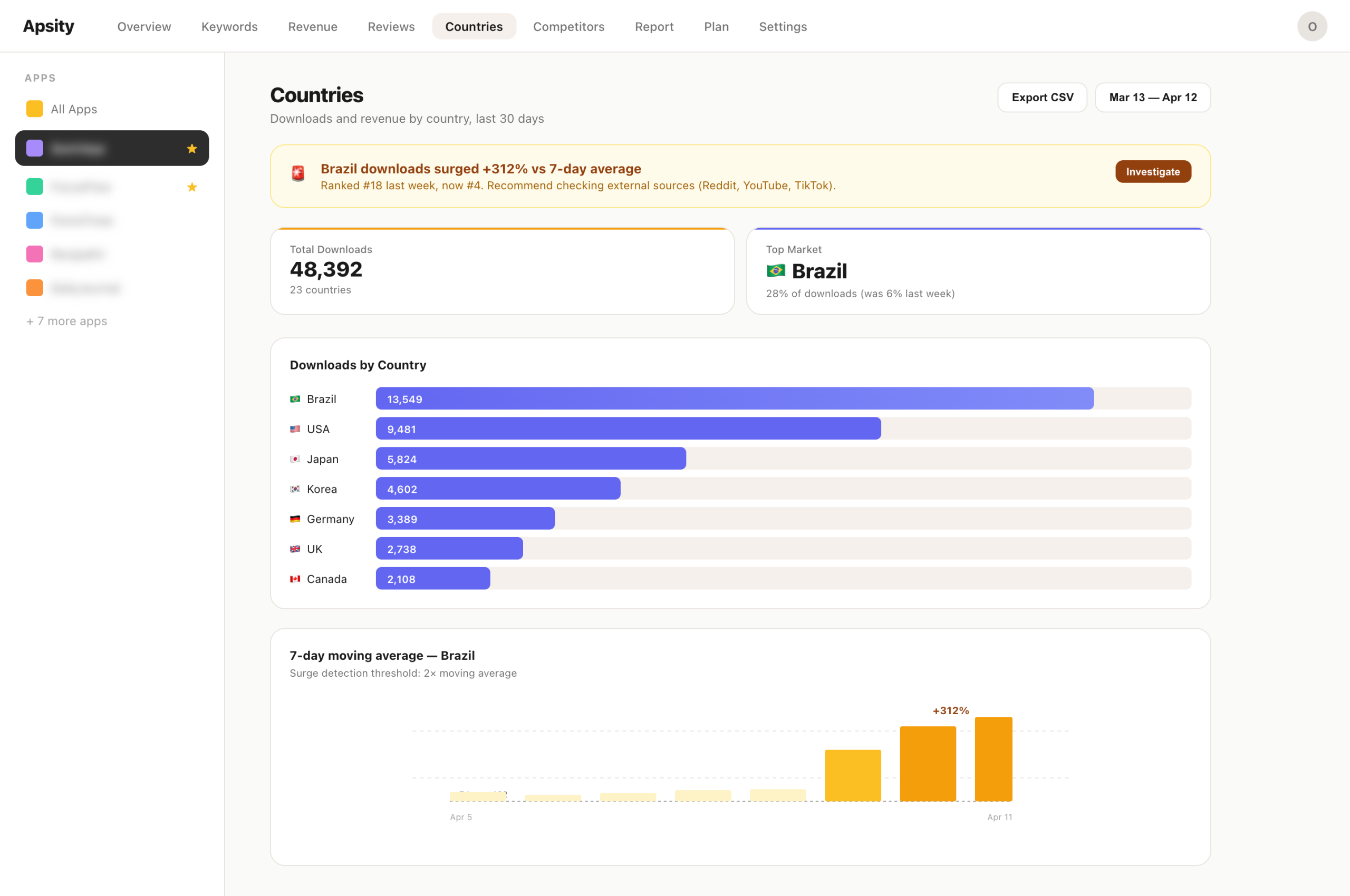Image resolution: width=1350 pixels, height=896 pixels.
Task: Select the pink app in sidebar
Action: point(76,254)
